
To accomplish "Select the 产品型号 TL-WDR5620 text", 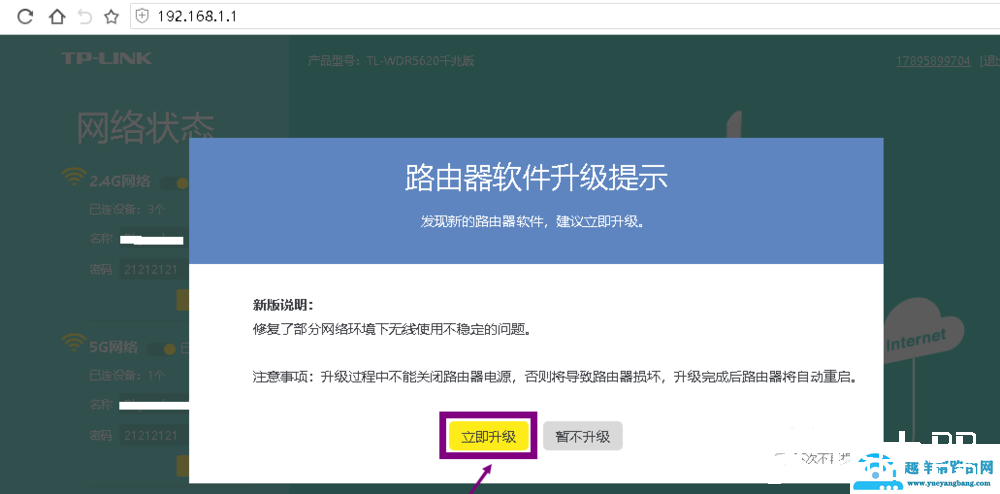I will [x=391, y=61].
